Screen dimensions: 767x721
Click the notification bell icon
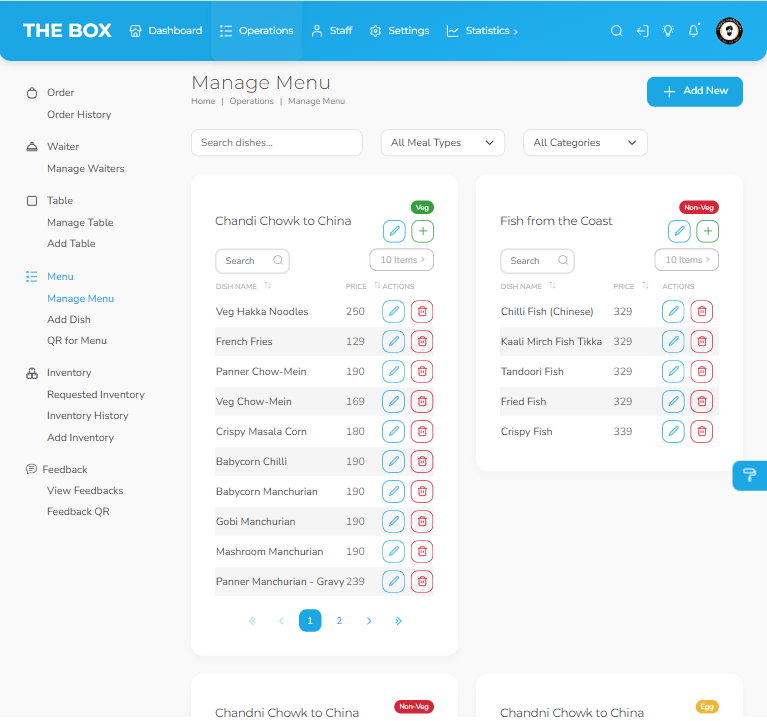click(x=694, y=31)
